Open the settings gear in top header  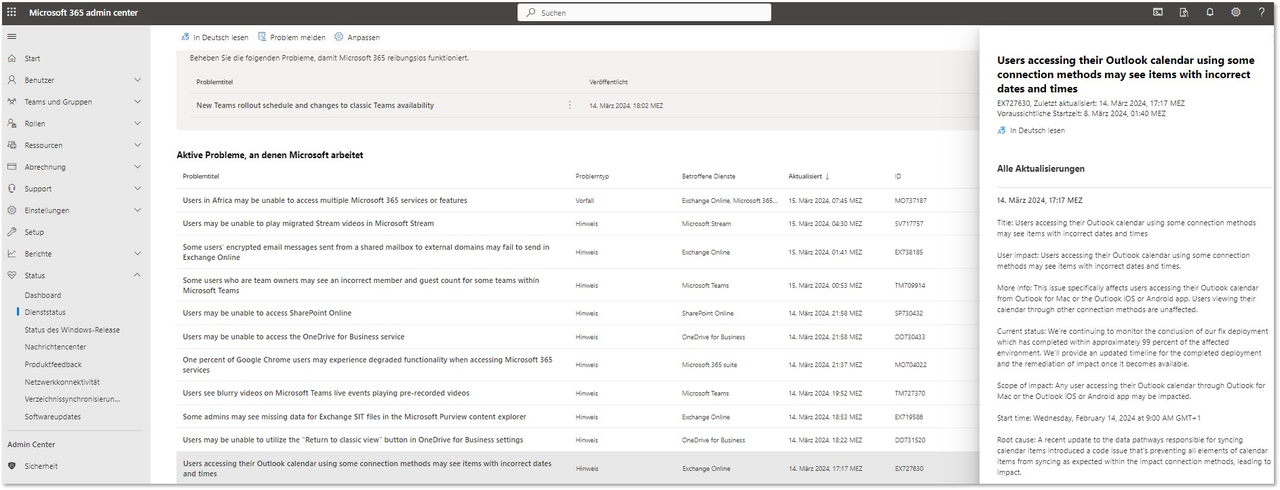(x=1236, y=12)
